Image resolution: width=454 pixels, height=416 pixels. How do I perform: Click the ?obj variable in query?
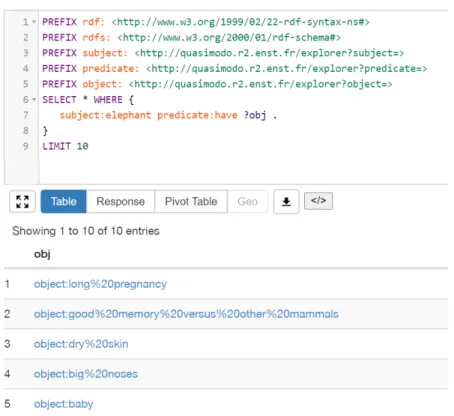255,115
